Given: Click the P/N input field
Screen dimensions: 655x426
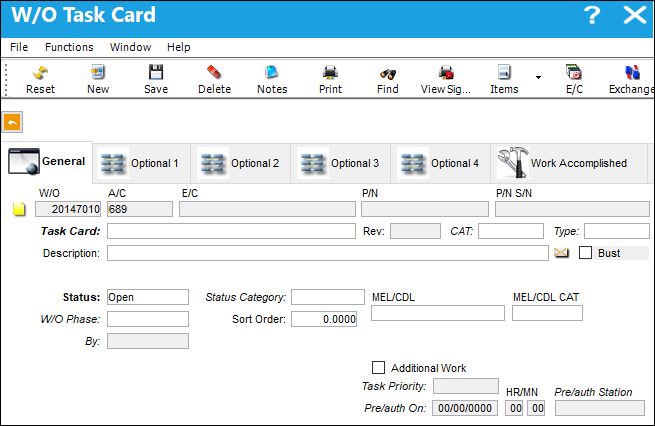Looking at the screenshot, I should pos(425,209).
